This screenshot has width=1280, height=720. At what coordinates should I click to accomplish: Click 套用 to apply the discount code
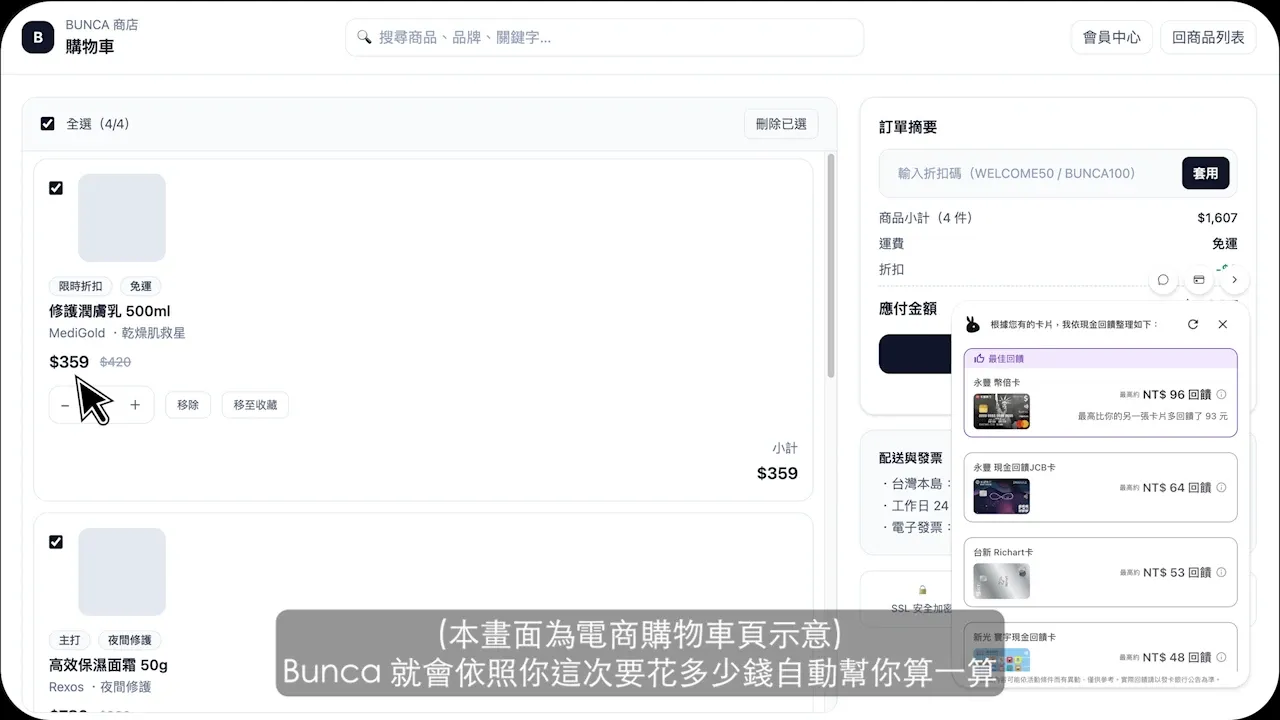[1205, 173]
